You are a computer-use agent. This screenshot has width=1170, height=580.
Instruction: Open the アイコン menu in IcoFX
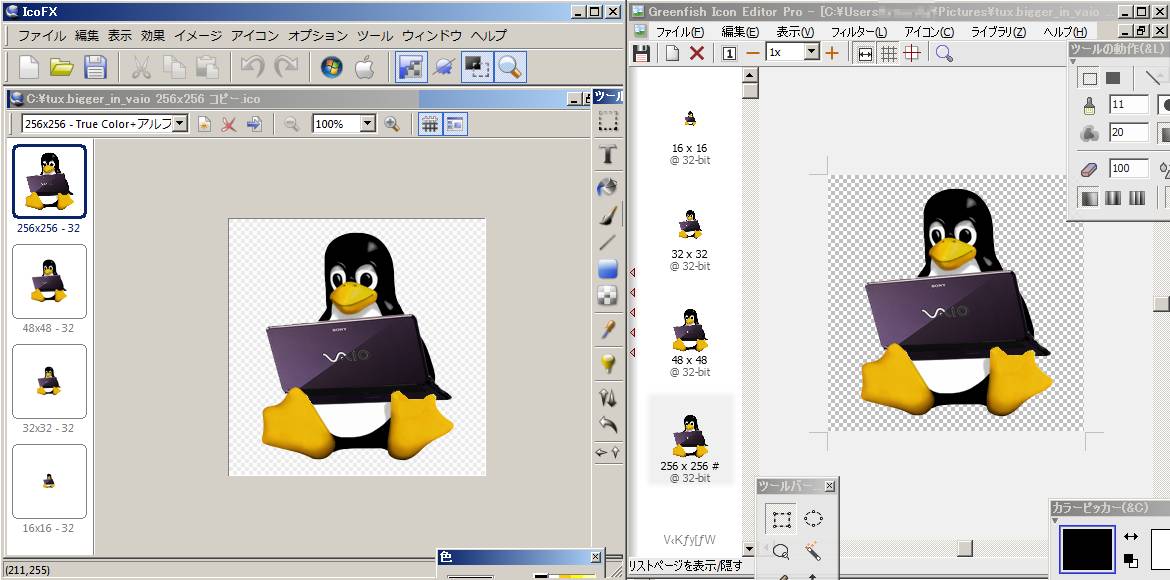(x=254, y=35)
